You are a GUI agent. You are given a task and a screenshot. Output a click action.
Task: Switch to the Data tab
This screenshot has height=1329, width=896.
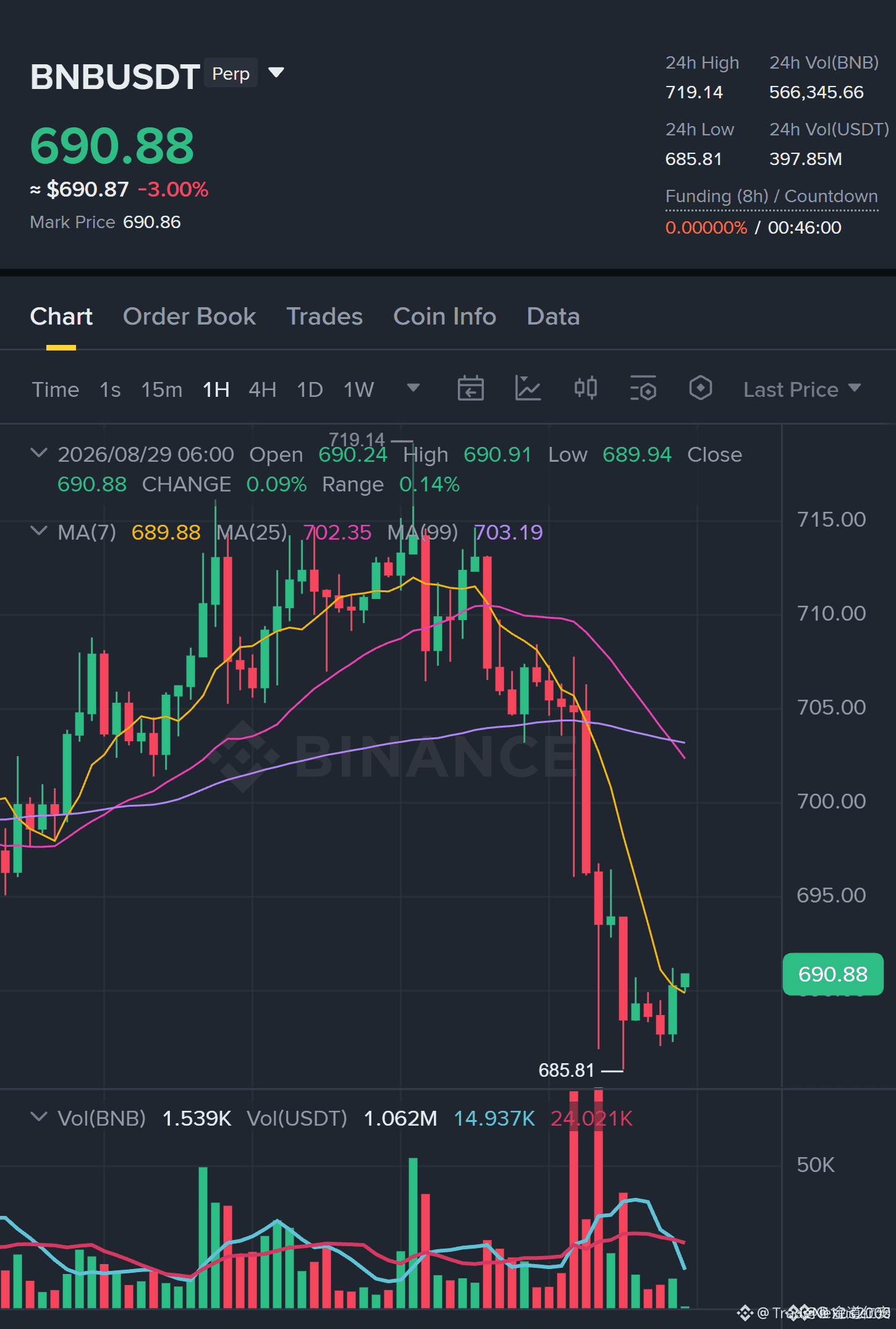(x=553, y=316)
